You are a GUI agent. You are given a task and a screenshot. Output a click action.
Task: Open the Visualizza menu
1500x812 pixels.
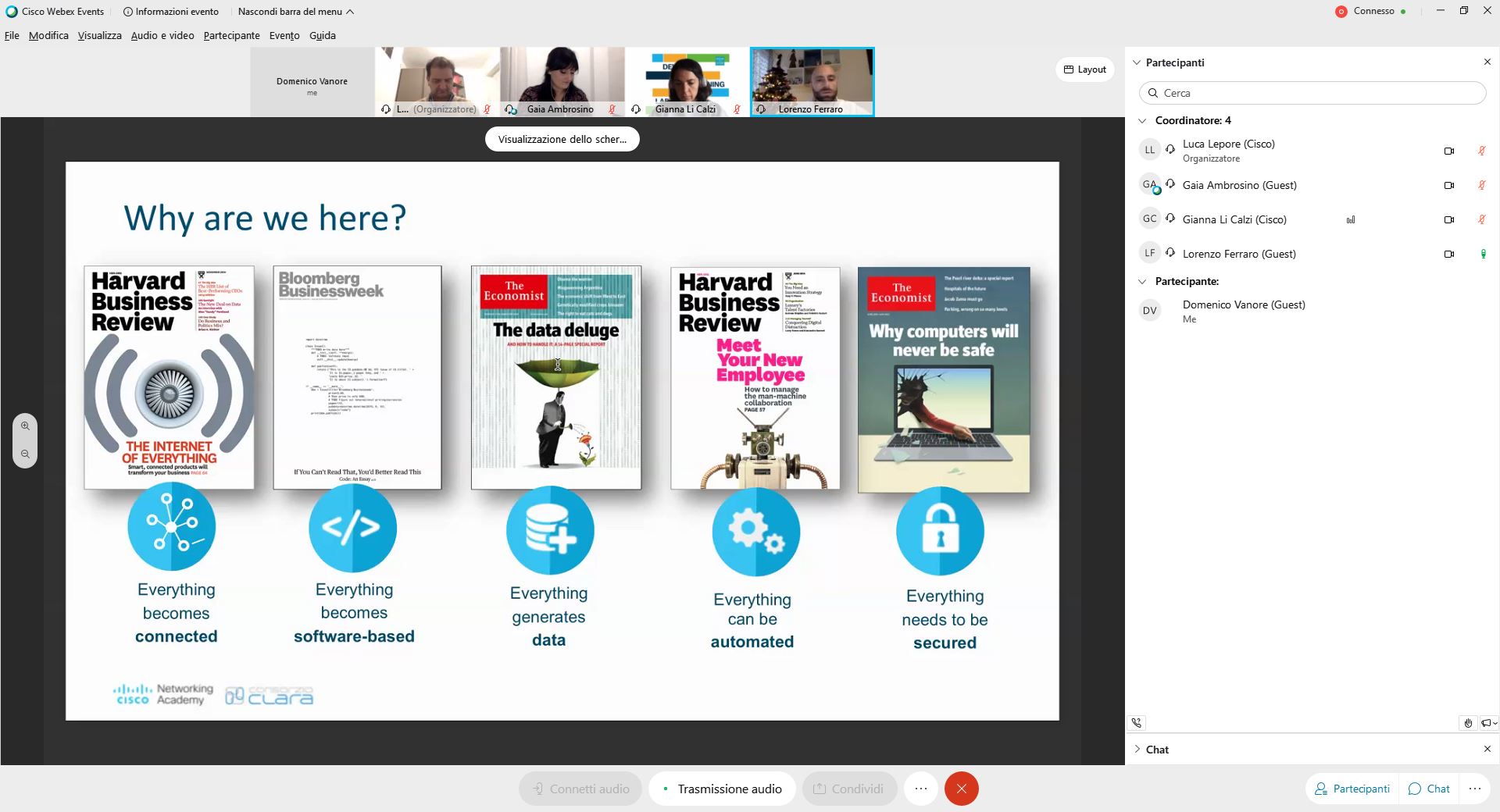pyautogui.click(x=99, y=35)
